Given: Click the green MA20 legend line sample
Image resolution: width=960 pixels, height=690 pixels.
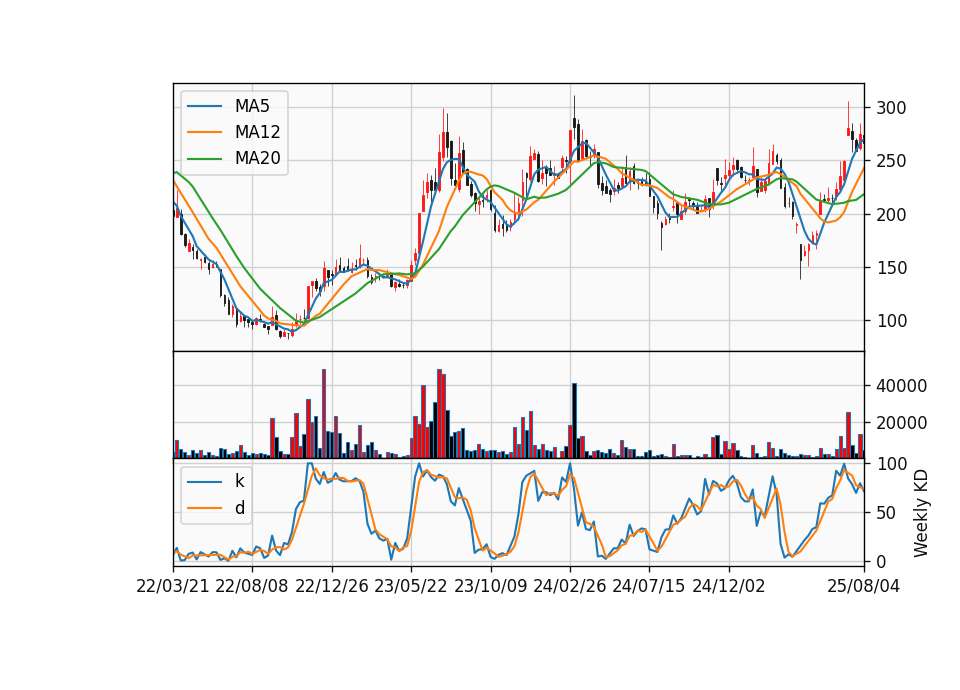Looking at the screenshot, I should click(204, 159).
